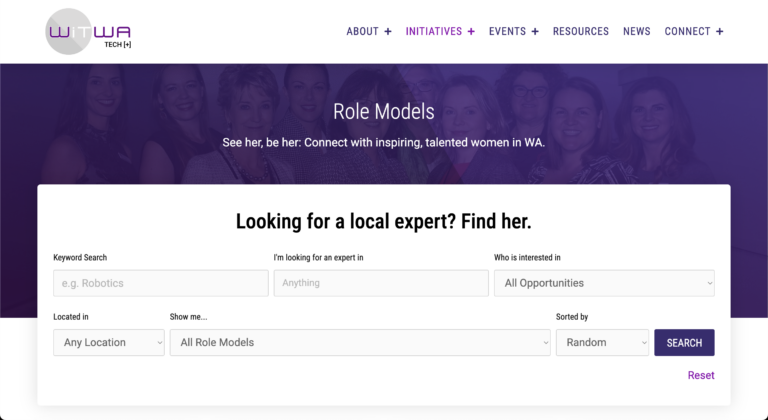Click the SEARCH button
The width and height of the screenshot is (768, 420).
684,343
